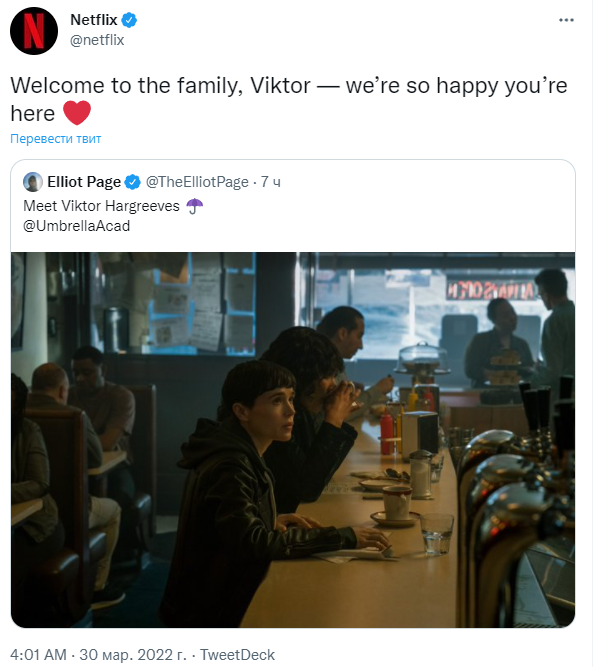
Task: Click the Netflix verified badge icon
Action: pos(129,20)
